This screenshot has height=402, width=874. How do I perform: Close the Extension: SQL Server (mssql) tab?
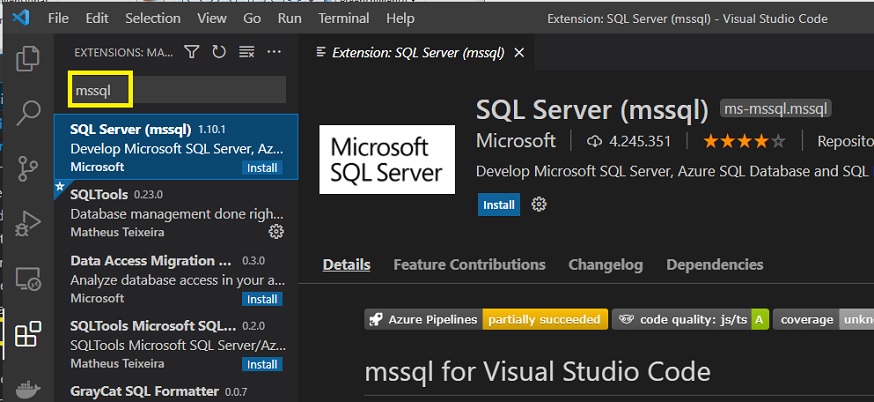[x=519, y=52]
